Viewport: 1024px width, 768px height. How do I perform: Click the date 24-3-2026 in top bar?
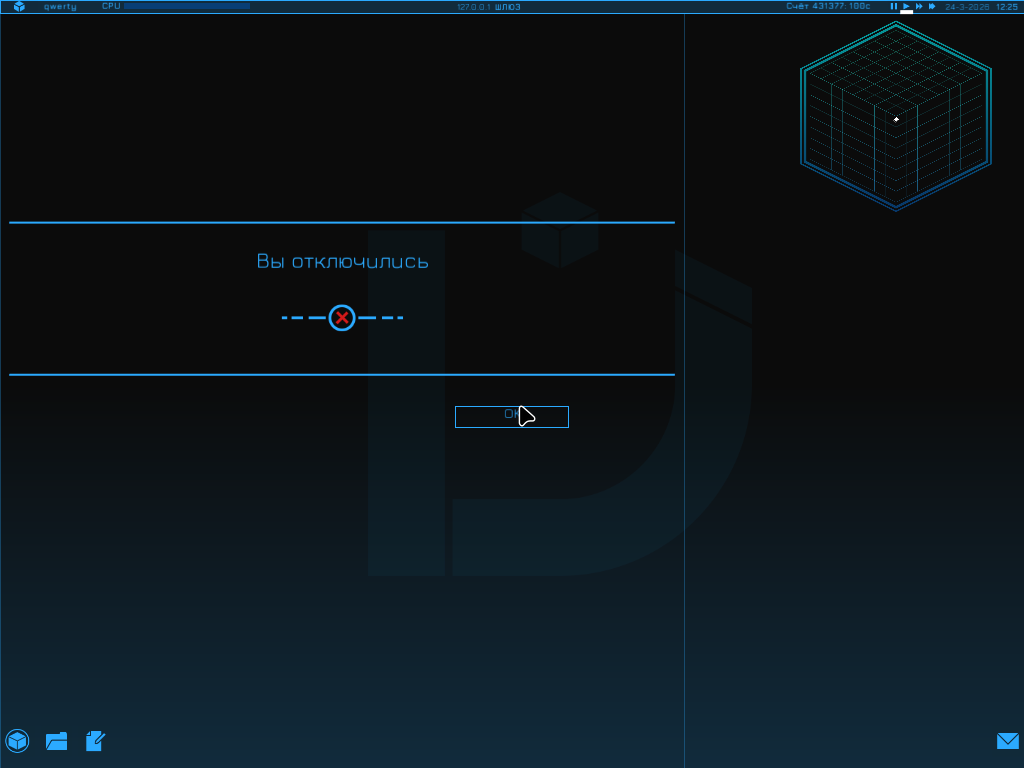click(967, 7)
